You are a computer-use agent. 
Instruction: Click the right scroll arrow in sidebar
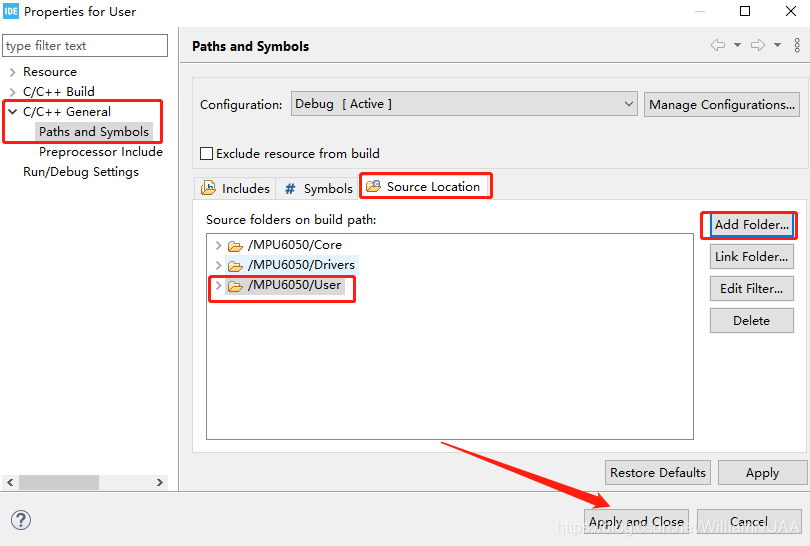[160, 482]
